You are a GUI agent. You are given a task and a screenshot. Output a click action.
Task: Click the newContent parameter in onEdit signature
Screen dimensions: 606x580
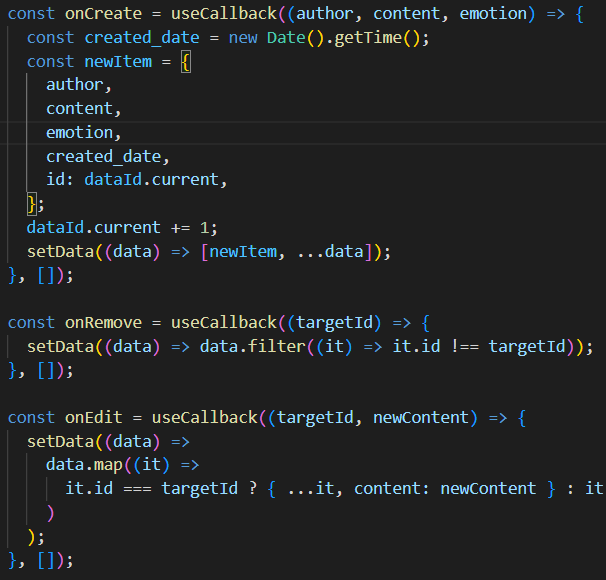[420, 418]
